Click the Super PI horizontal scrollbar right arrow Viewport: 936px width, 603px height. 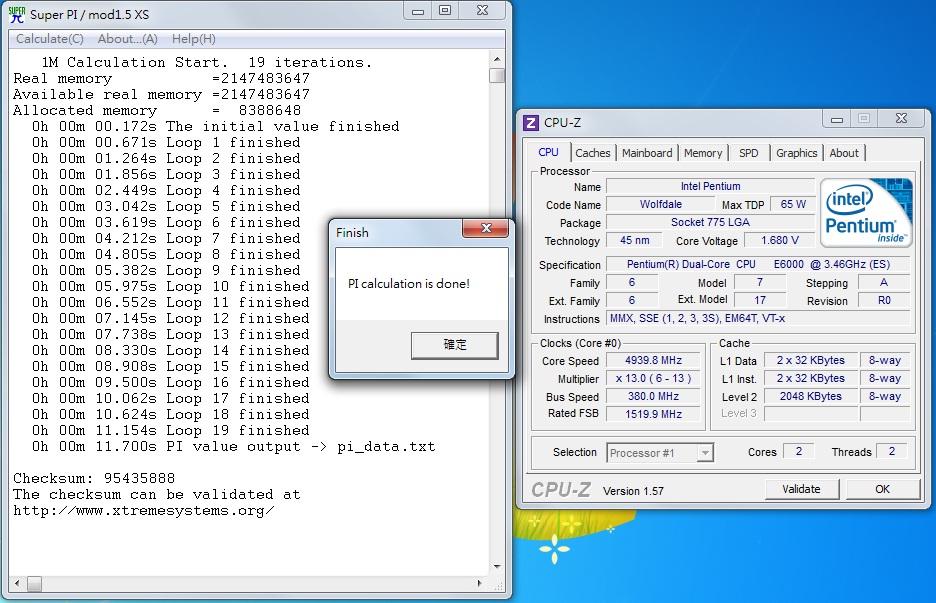[x=479, y=583]
